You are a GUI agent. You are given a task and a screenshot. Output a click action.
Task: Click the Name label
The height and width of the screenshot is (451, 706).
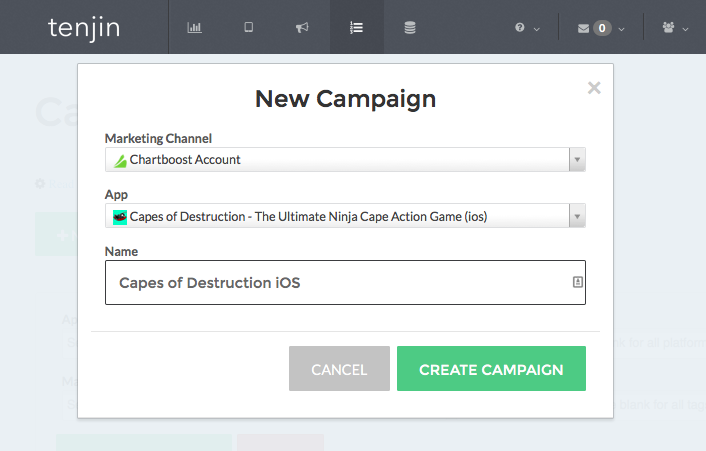(x=122, y=251)
